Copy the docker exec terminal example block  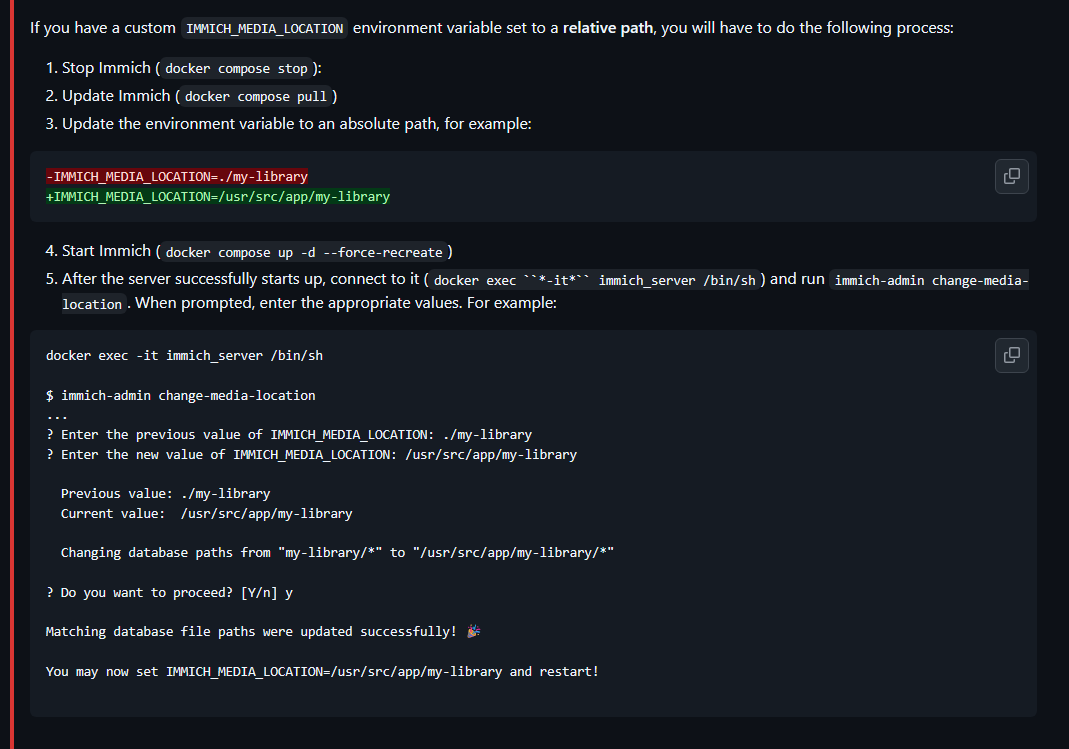coord(1012,355)
